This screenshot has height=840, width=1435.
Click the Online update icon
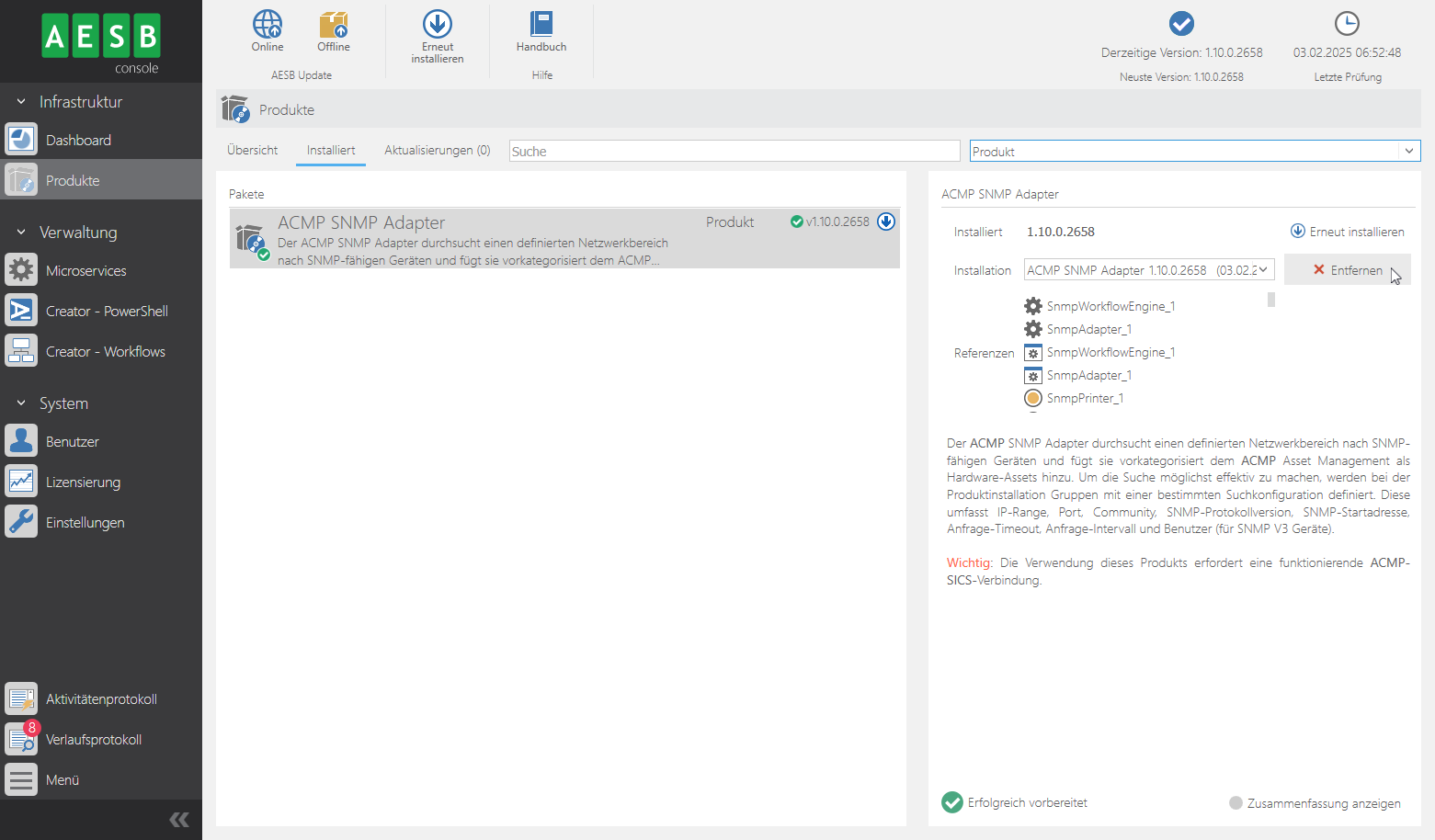268,25
